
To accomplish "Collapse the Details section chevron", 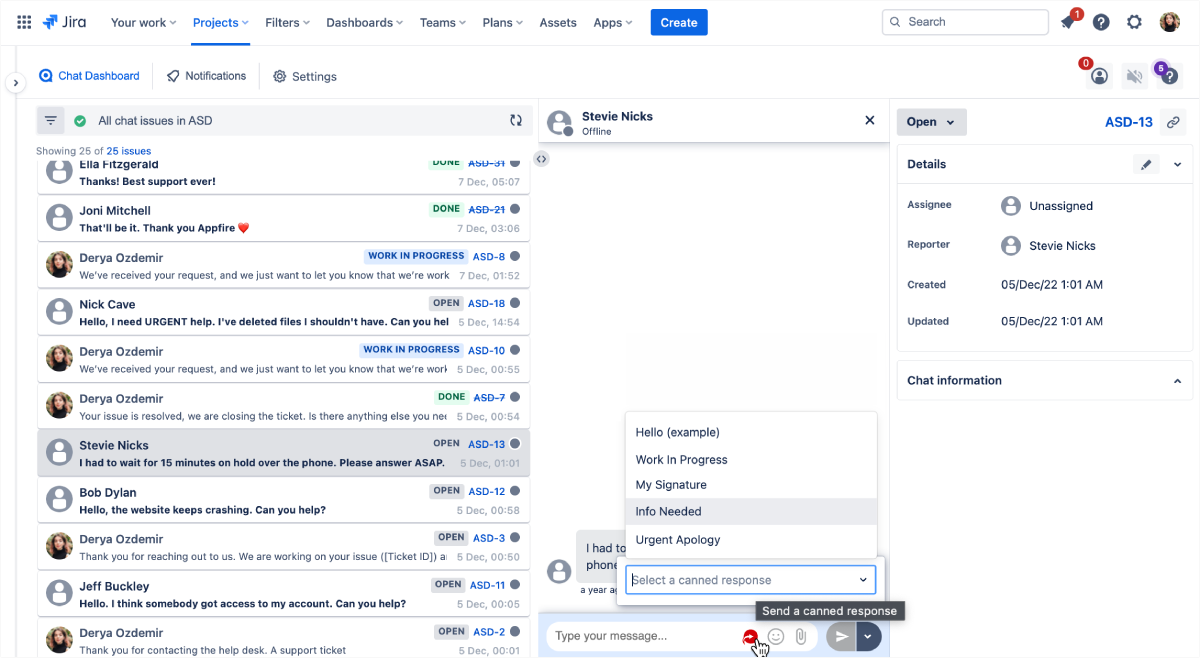I will tap(1177, 164).
